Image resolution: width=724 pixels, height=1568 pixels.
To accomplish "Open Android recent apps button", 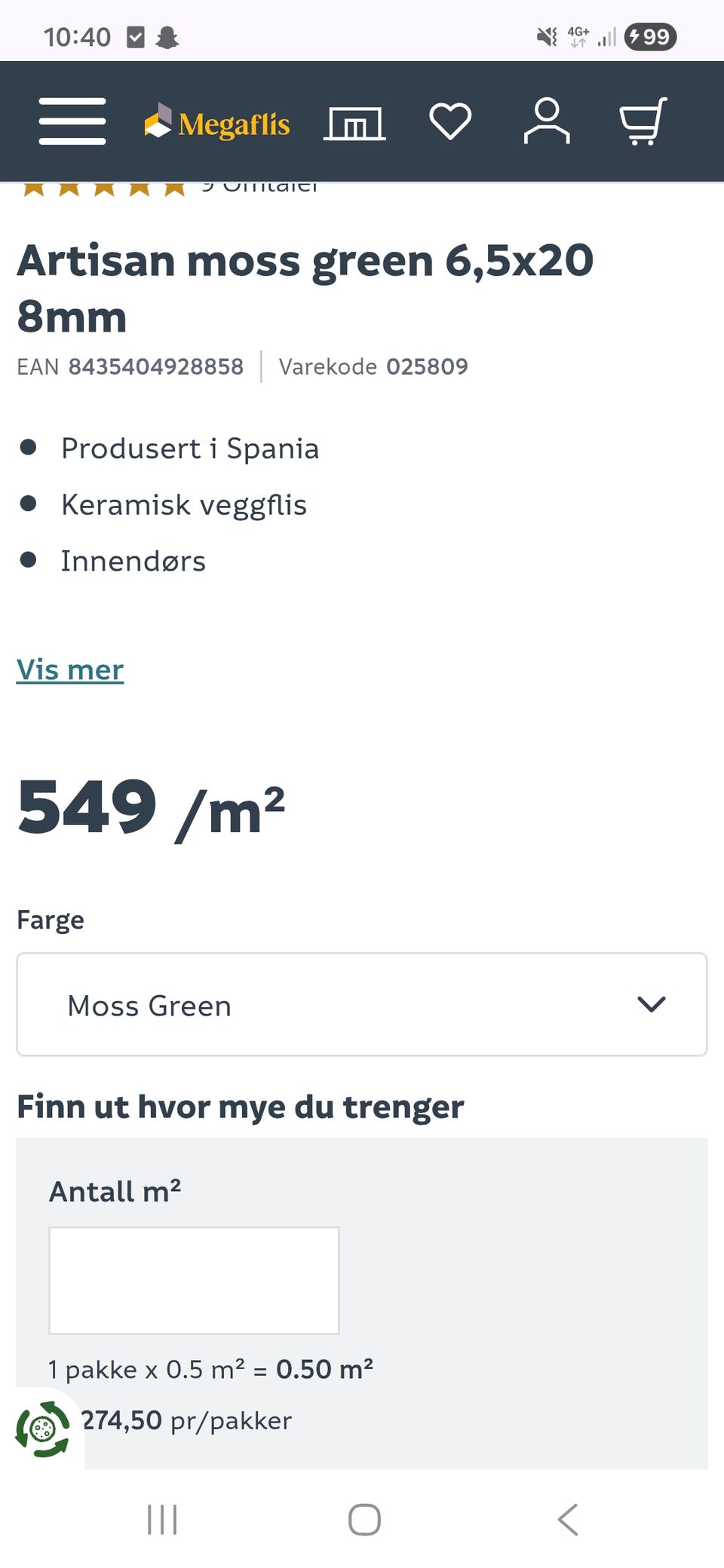I will tap(162, 1519).
